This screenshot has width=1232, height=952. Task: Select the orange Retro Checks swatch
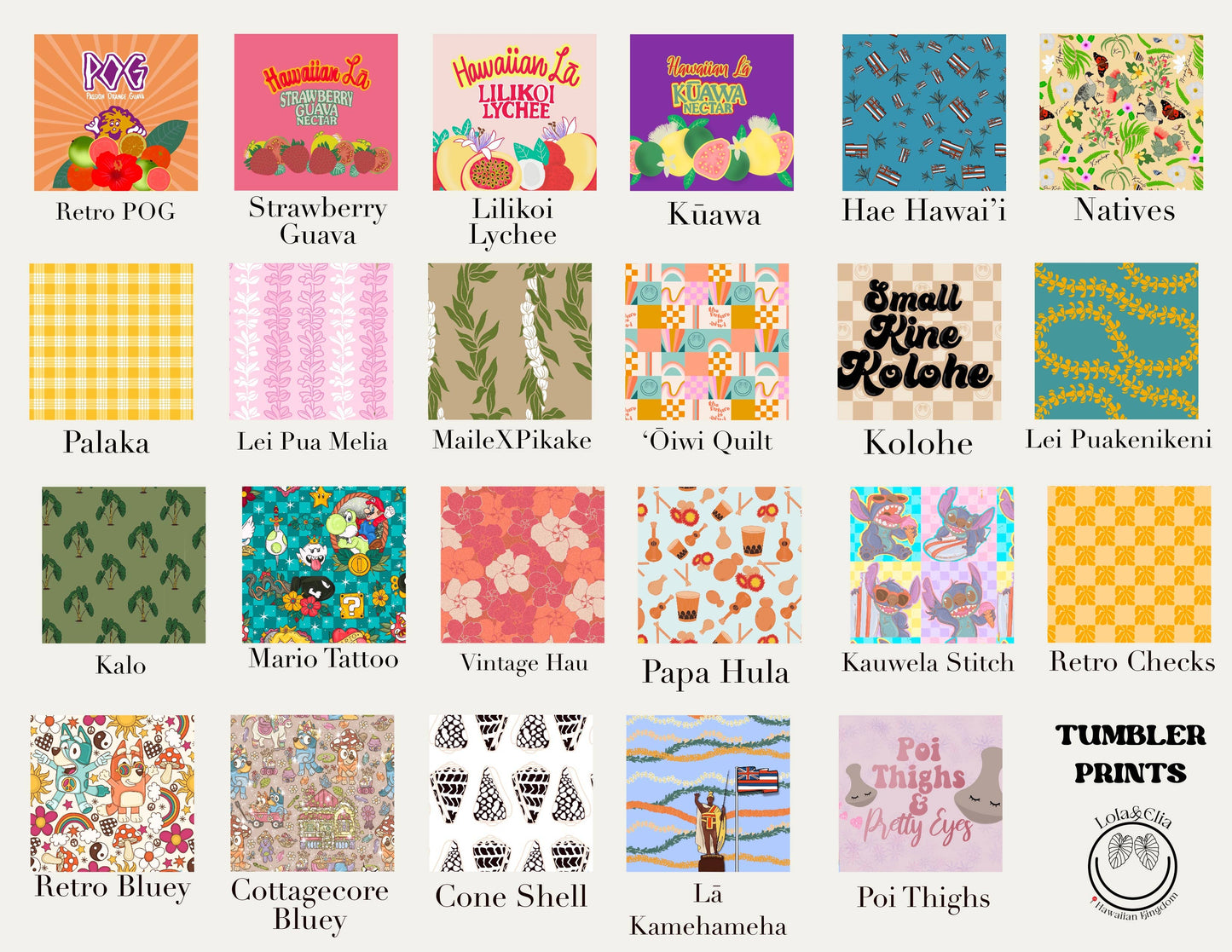[x=1129, y=565]
